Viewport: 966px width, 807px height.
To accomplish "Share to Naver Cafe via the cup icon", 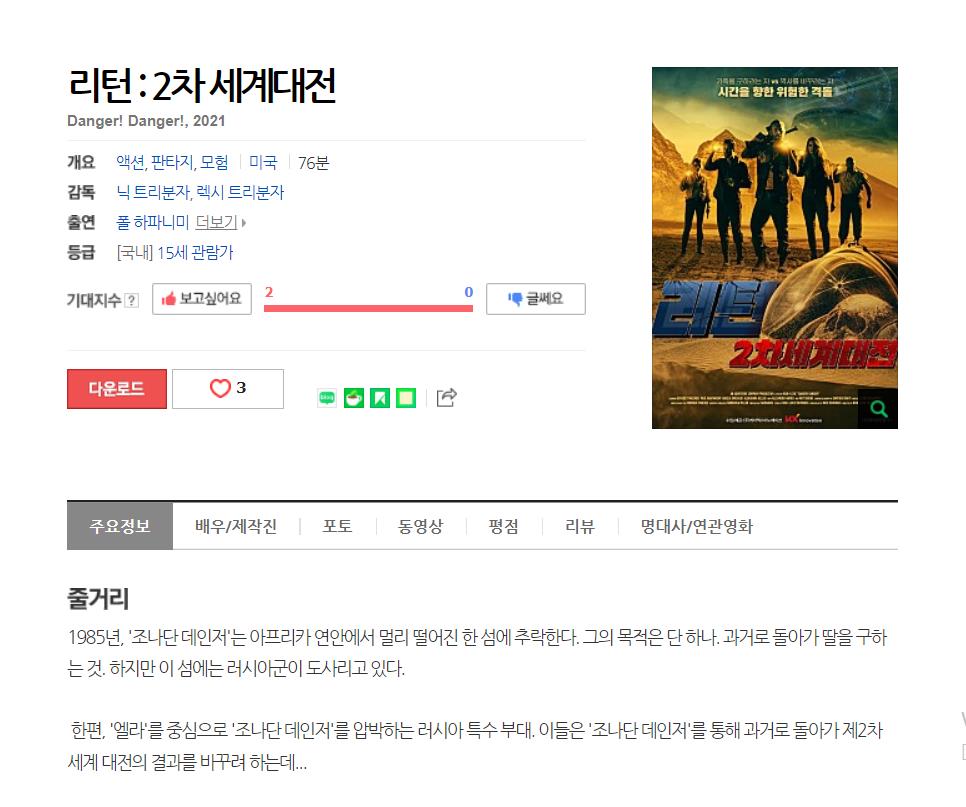I will (x=354, y=398).
